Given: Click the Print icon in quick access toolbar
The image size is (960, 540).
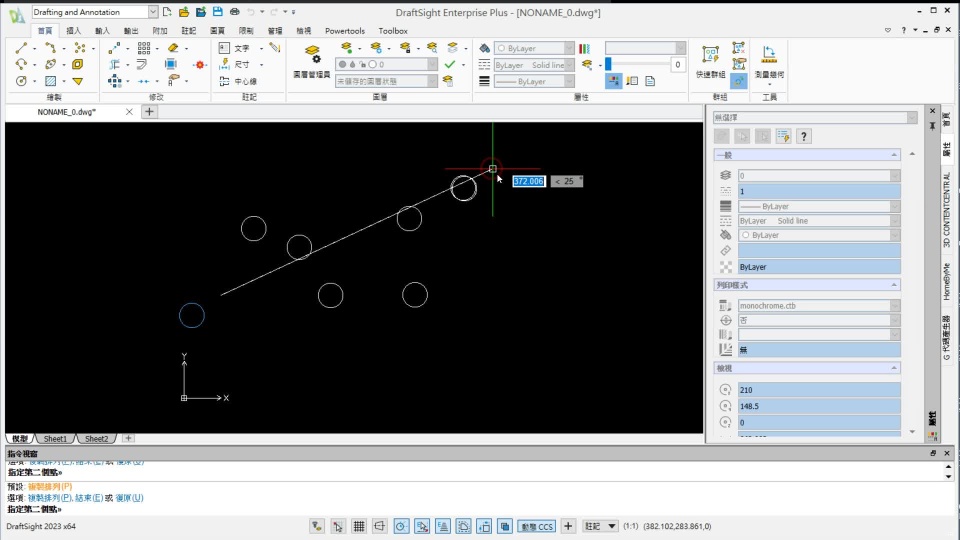Looking at the screenshot, I should pyautogui.click(x=234, y=12).
